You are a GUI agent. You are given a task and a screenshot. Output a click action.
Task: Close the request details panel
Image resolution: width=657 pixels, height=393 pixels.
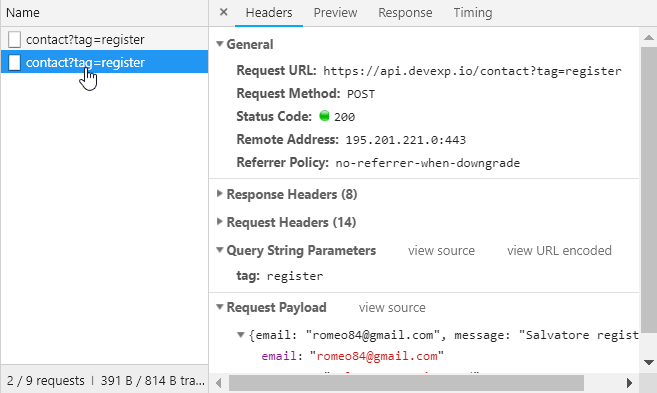(x=224, y=12)
